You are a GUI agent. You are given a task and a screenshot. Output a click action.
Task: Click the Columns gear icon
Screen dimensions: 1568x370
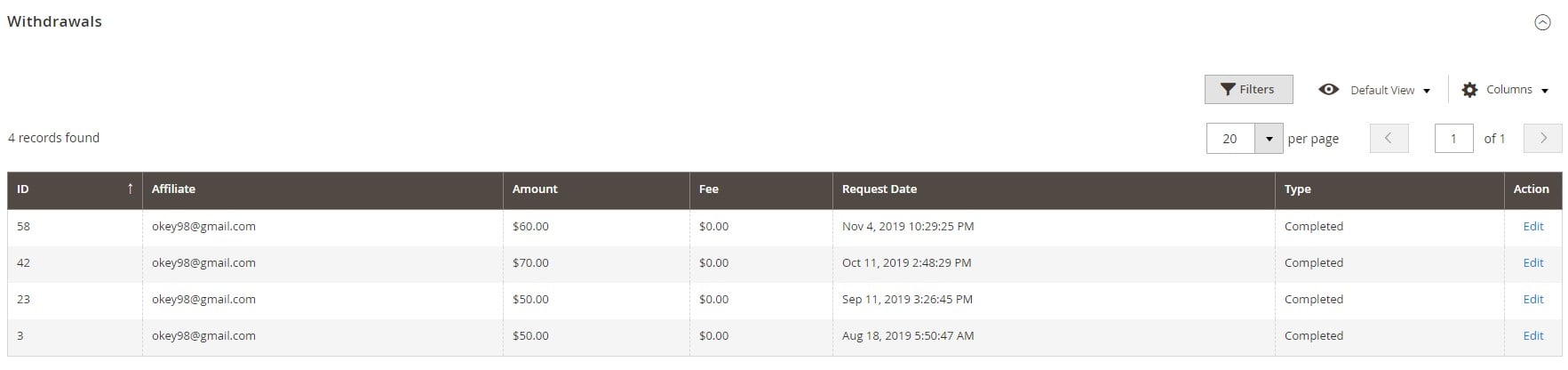point(1469,90)
